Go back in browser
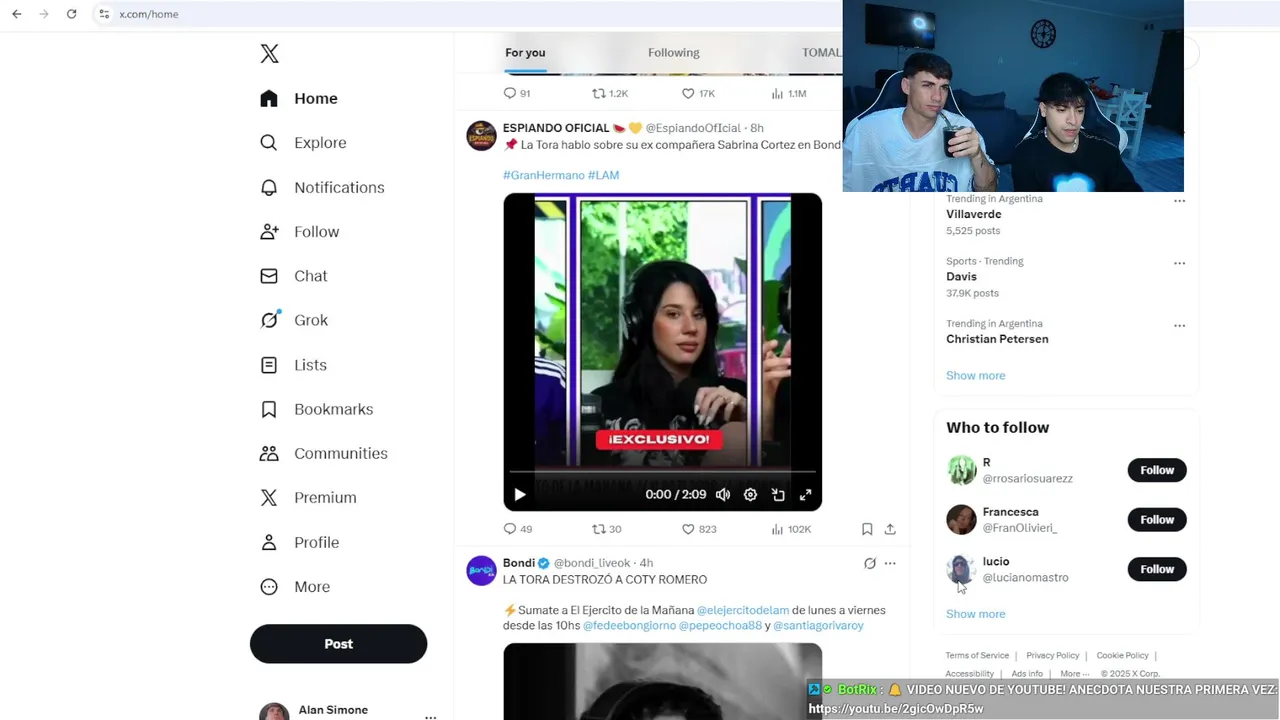1280x720 pixels. (16, 14)
